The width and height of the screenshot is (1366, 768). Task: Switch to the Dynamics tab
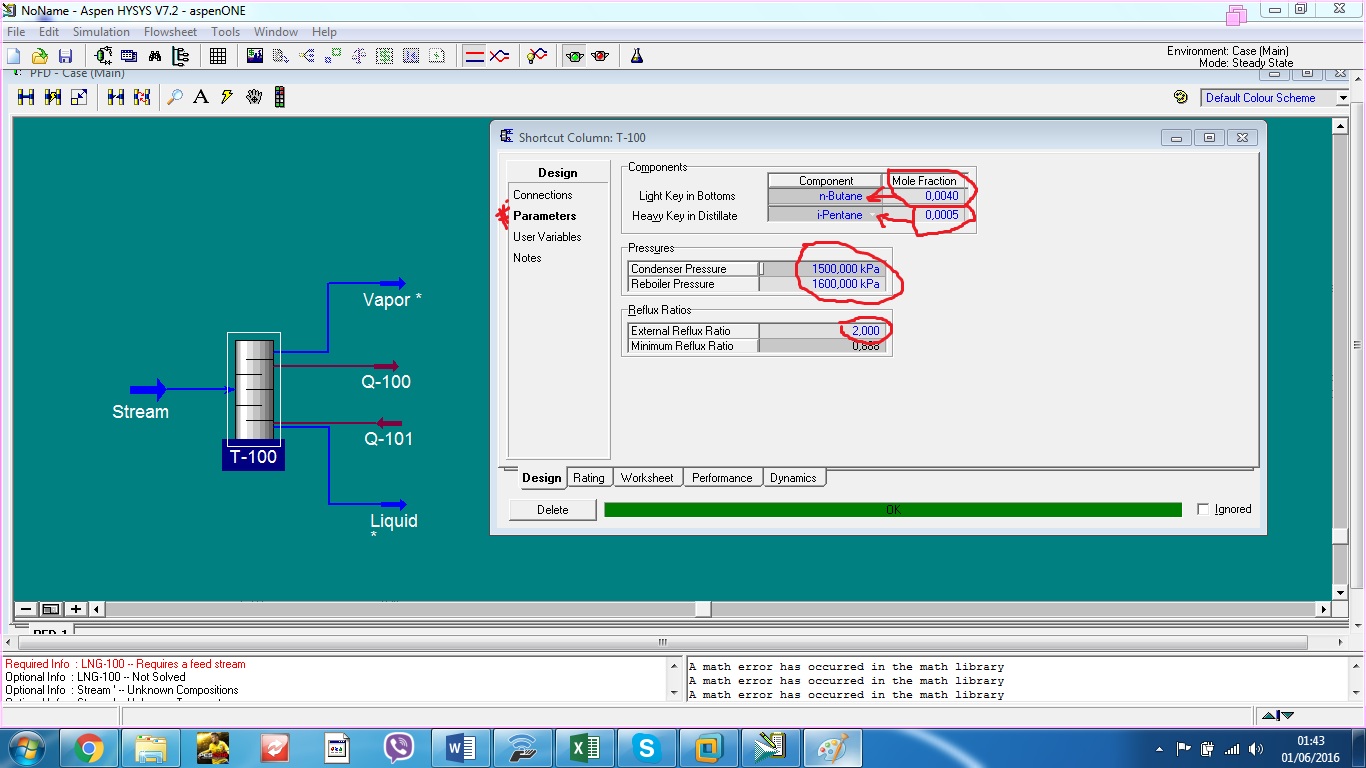click(x=793, y=478)
